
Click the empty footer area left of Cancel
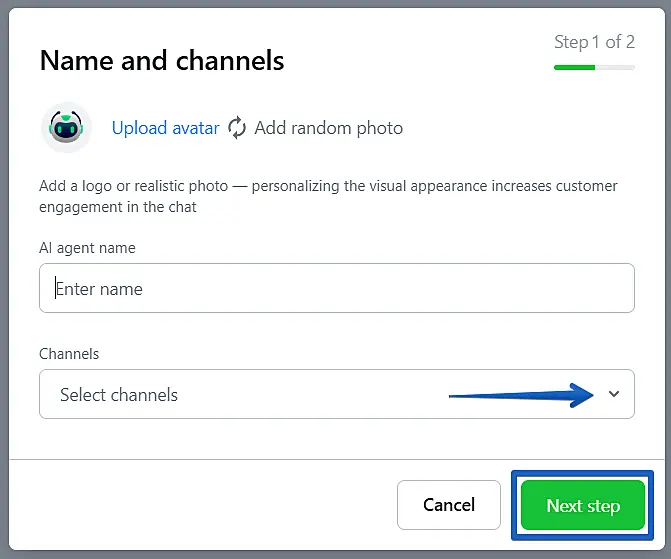click(x=200, y=505)
